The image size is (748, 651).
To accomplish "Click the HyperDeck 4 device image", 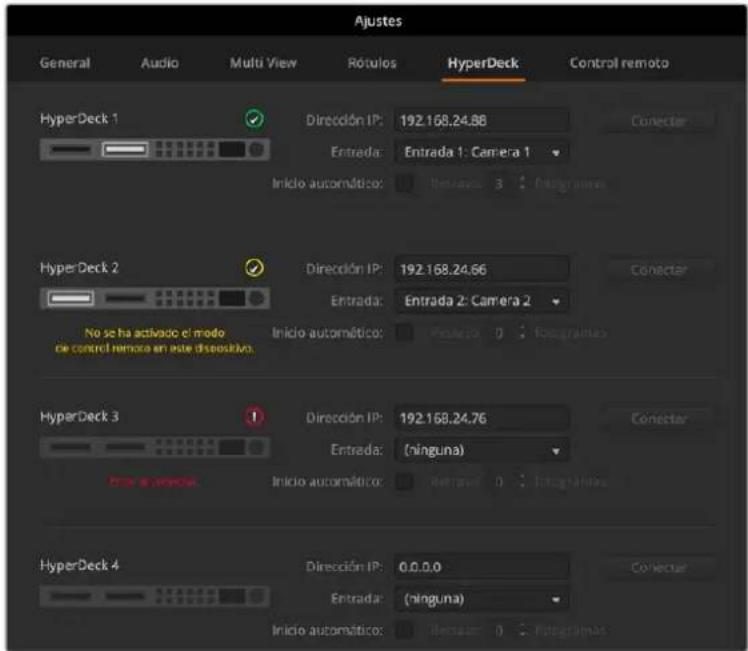I will (155, 596).
